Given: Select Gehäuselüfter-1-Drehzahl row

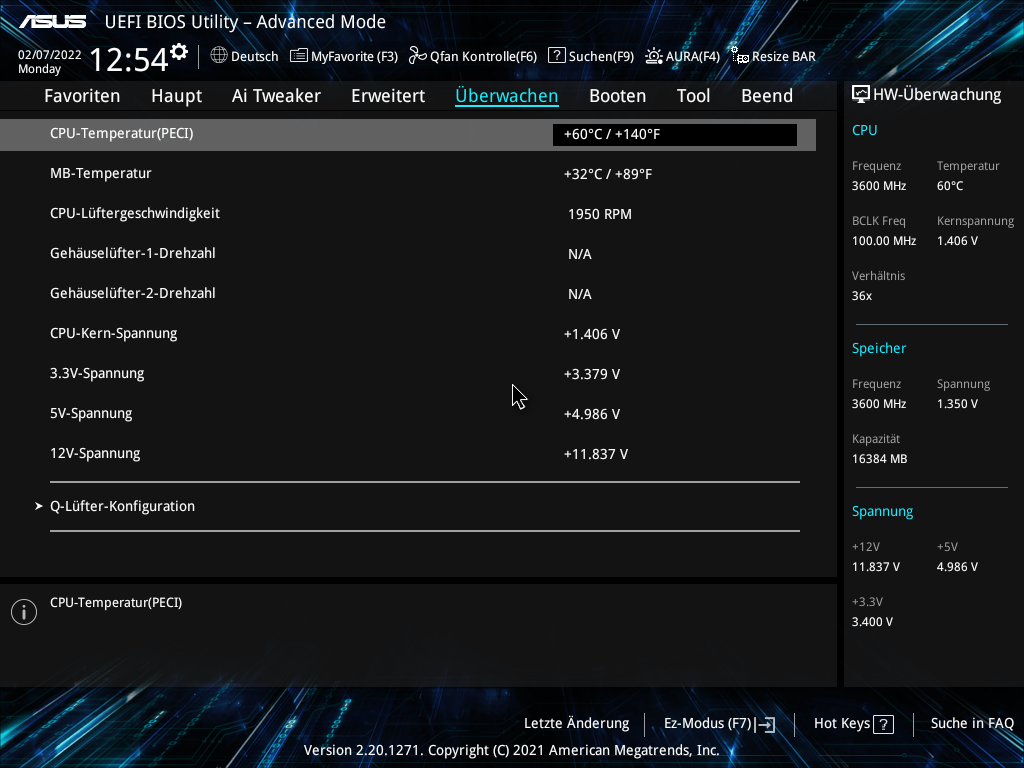Looking at the screenshot, I should pos(408,253).
